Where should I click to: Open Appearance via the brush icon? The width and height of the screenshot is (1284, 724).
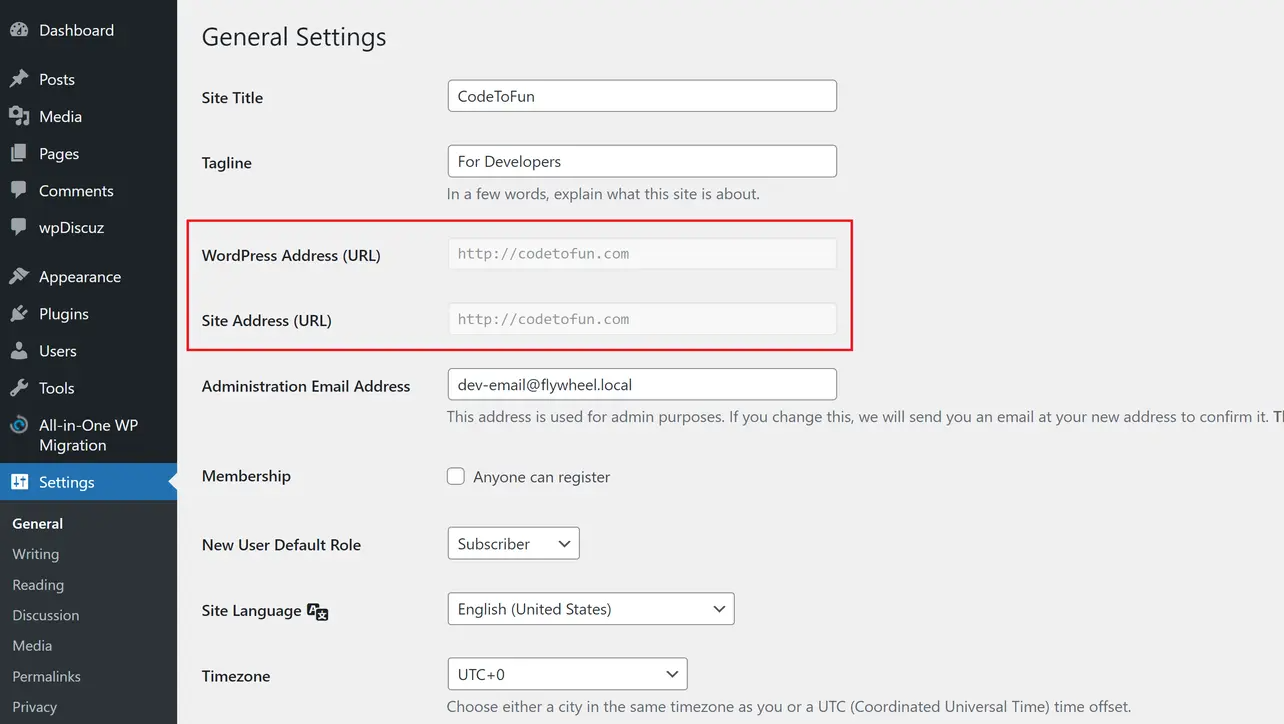click(x=20, y=276)
